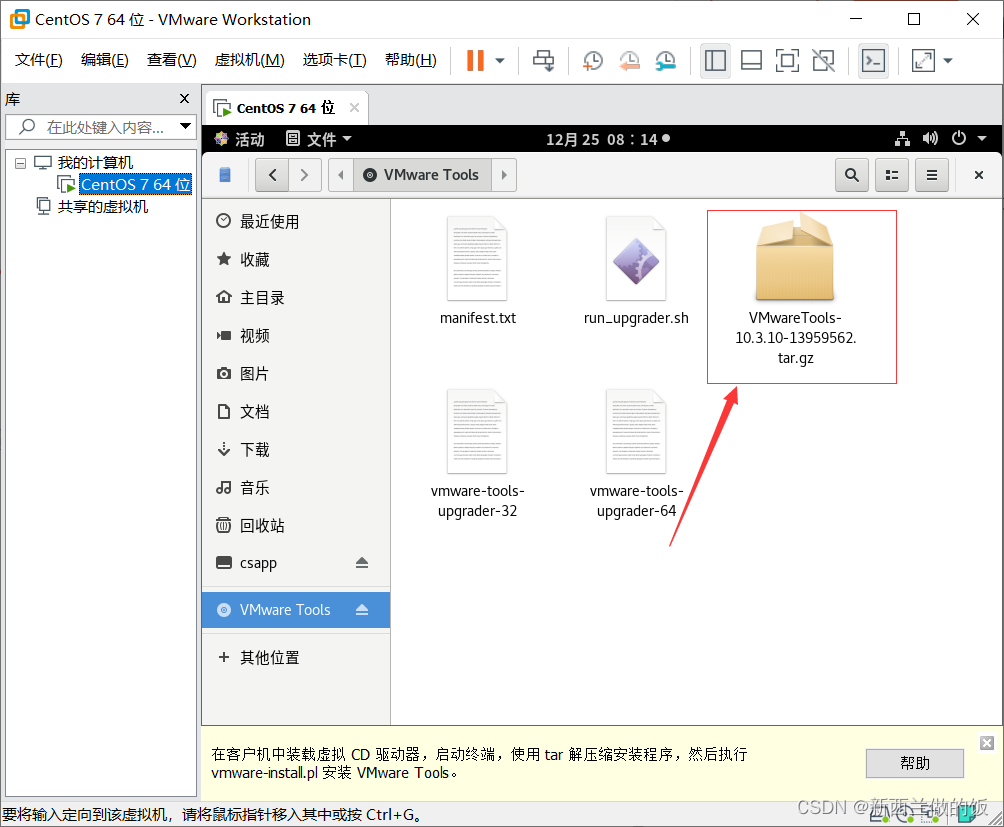Click the stretch guest display icon
This screenshot has width=1004, height=827.
(x=923, y=61)
